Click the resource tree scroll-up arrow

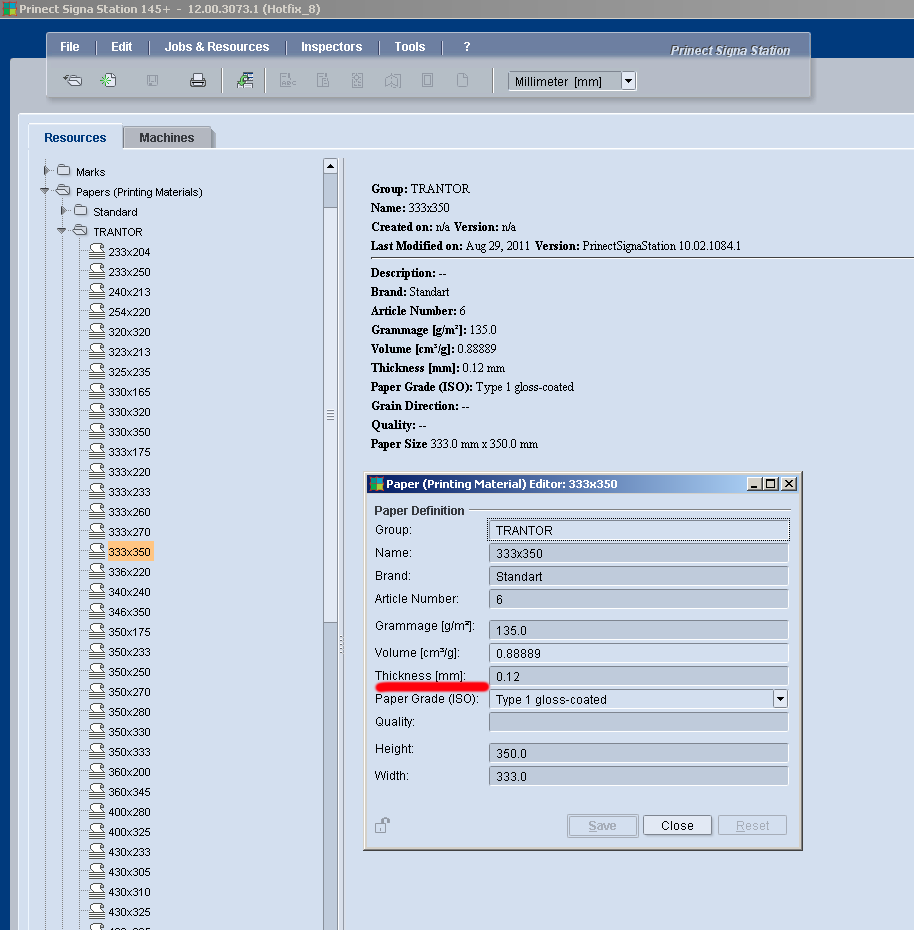(x=330, y=166)
